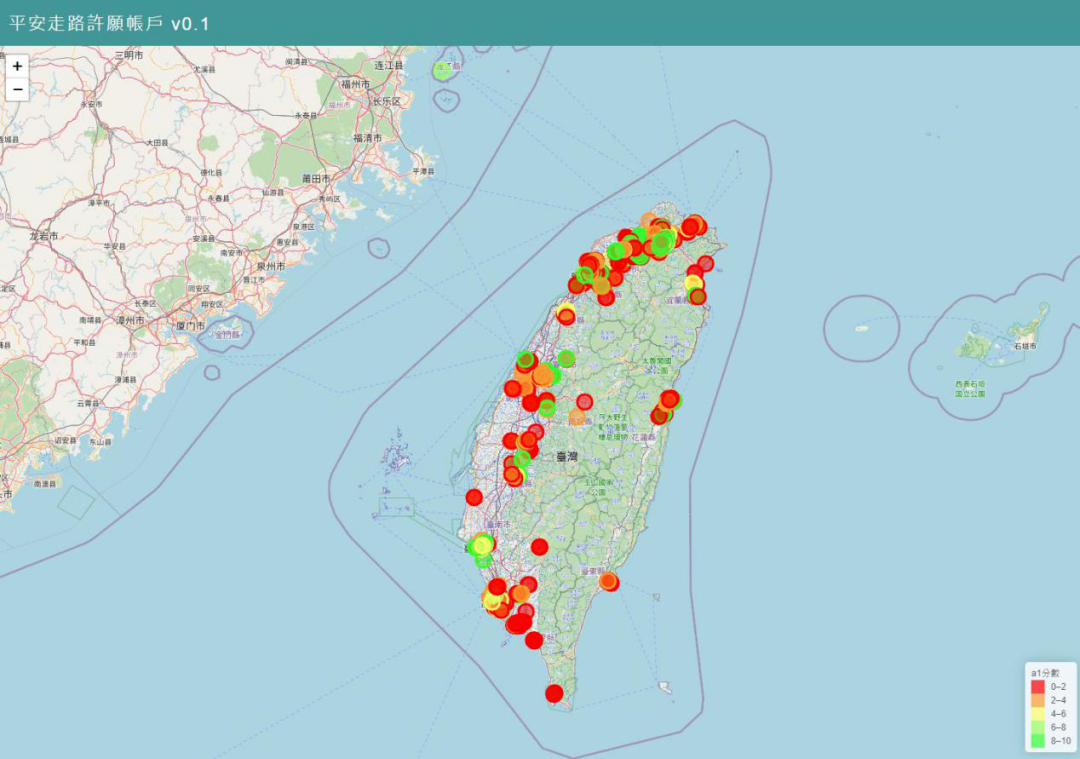1080x759 pixels.
Task: Click the map label 金門縣
Action: pyautogui.click(x=227, y=335)
